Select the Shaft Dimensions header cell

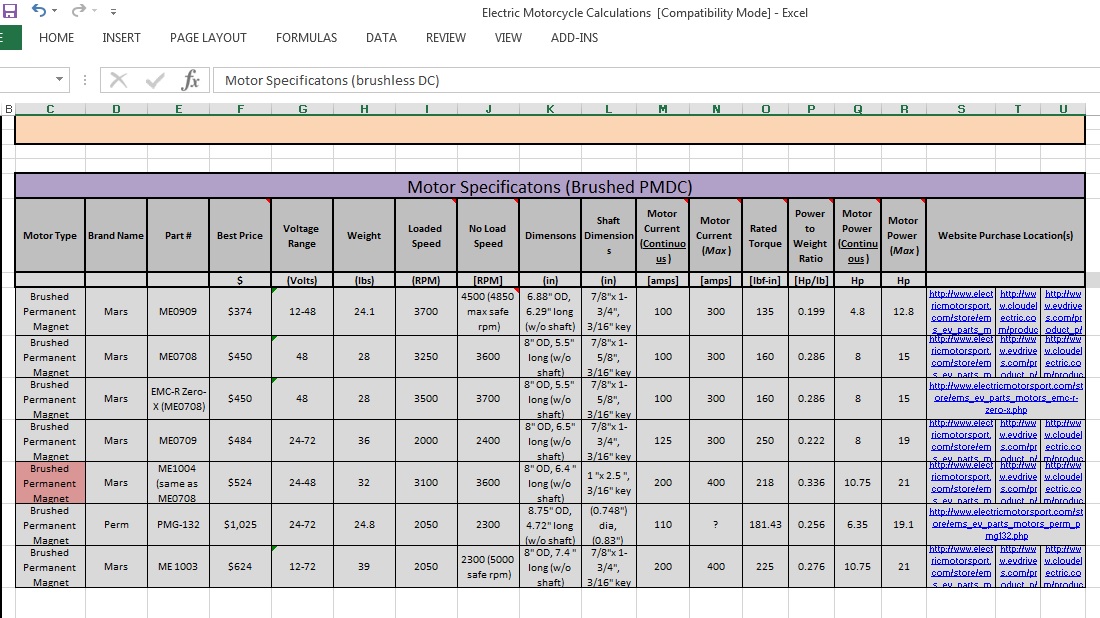(608, 236)
